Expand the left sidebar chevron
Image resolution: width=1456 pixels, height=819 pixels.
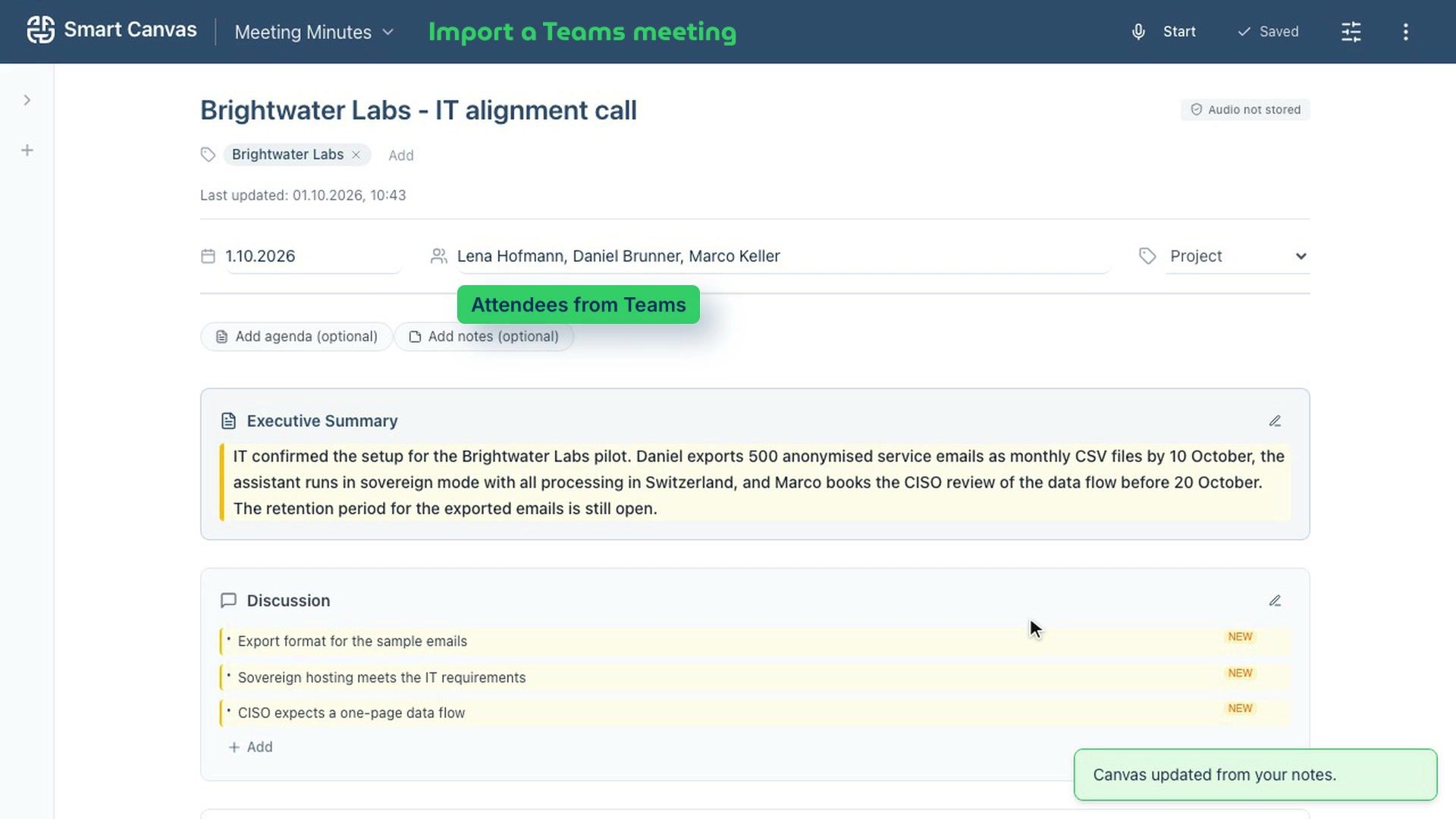[27, 100]
